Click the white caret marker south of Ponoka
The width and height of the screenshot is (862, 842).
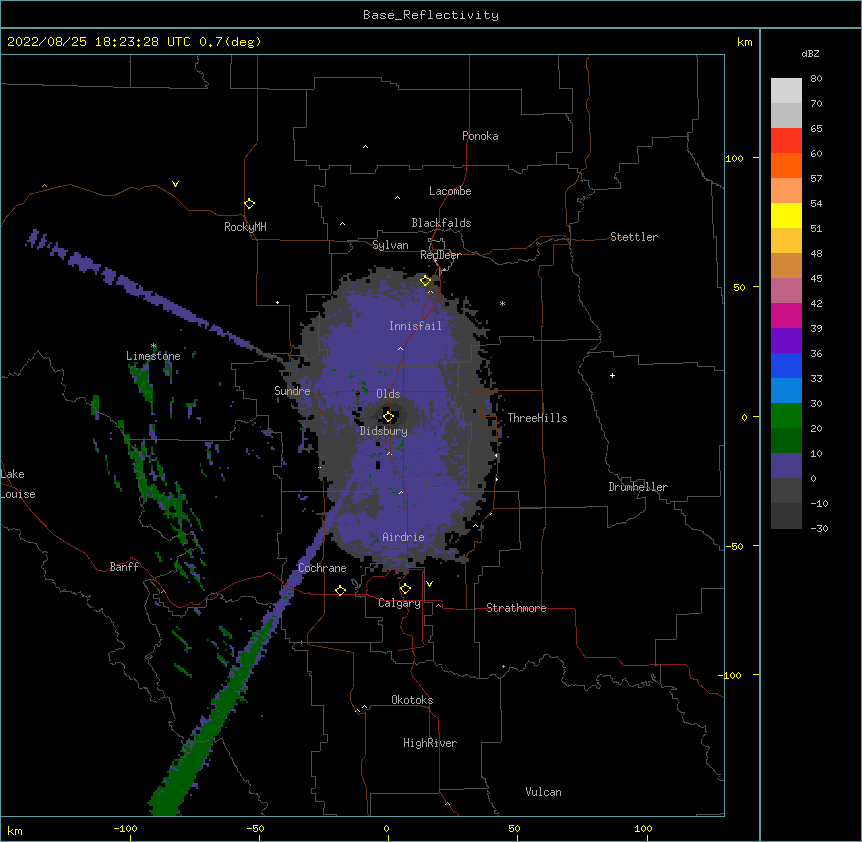point(365,147)
